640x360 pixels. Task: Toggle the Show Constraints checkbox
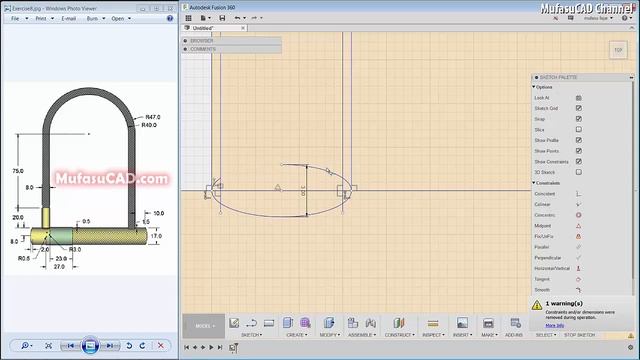coord(578,161)
